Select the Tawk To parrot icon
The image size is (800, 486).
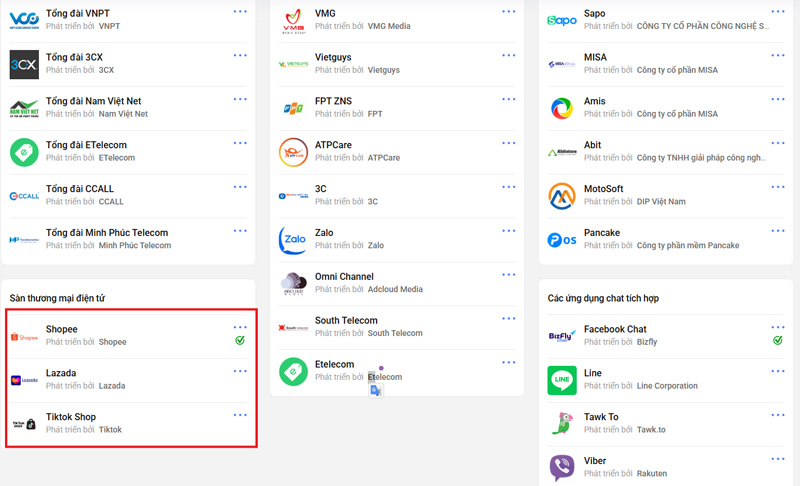pyautogui.click(x=562, y=424)
